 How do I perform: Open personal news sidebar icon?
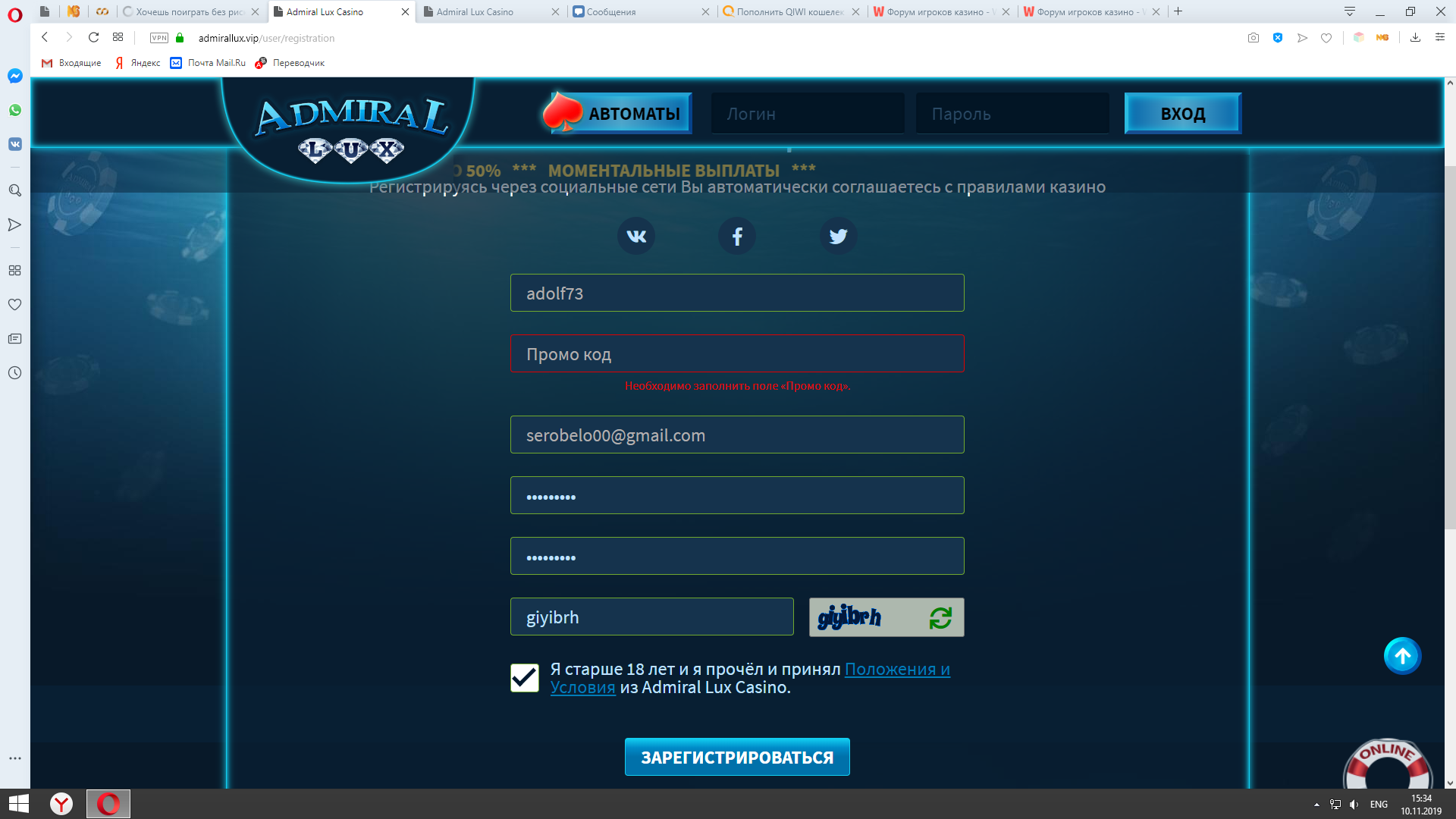pyautogui.click(x=15, y=338)
